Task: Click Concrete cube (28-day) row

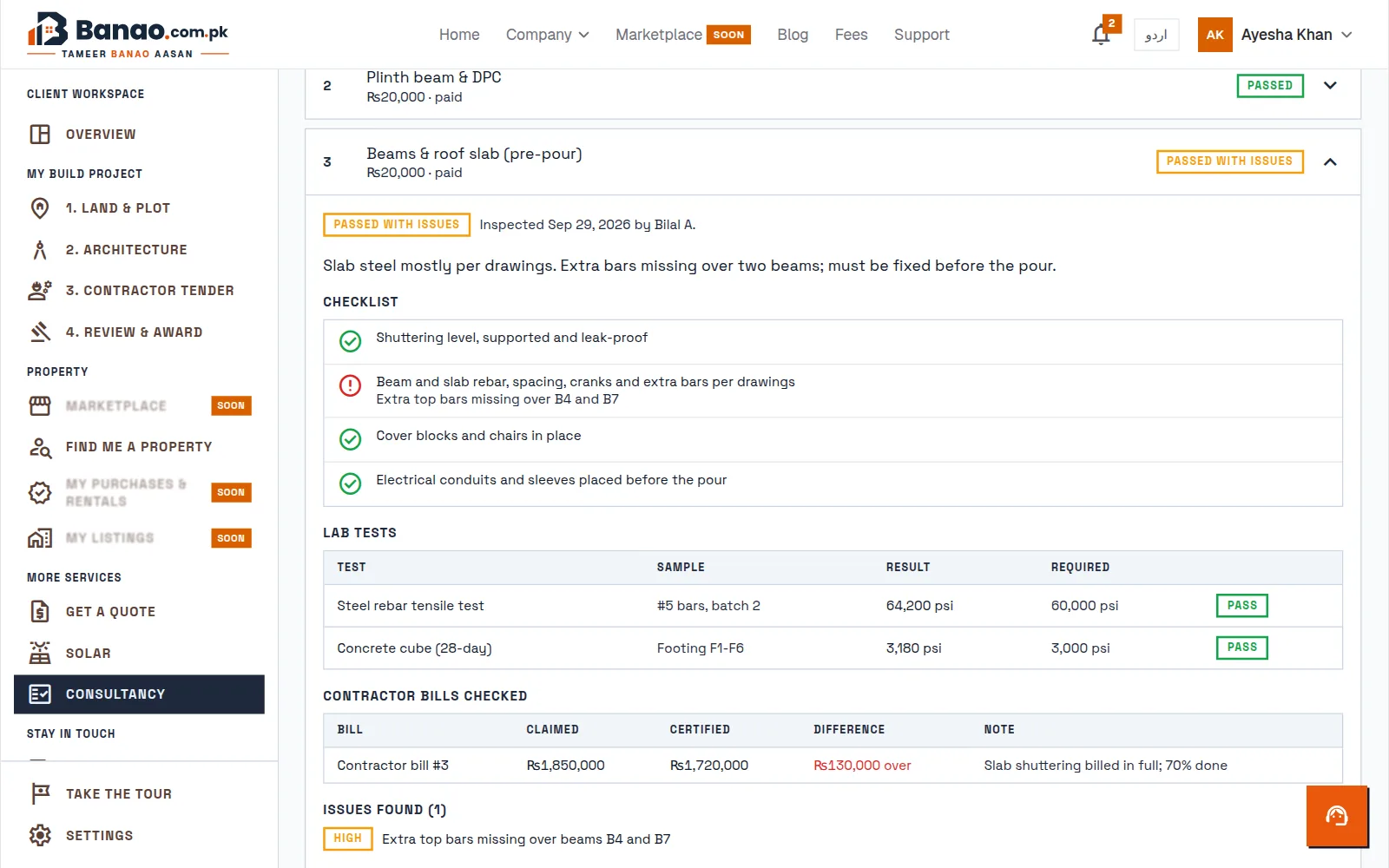Action: coord(833,648)
